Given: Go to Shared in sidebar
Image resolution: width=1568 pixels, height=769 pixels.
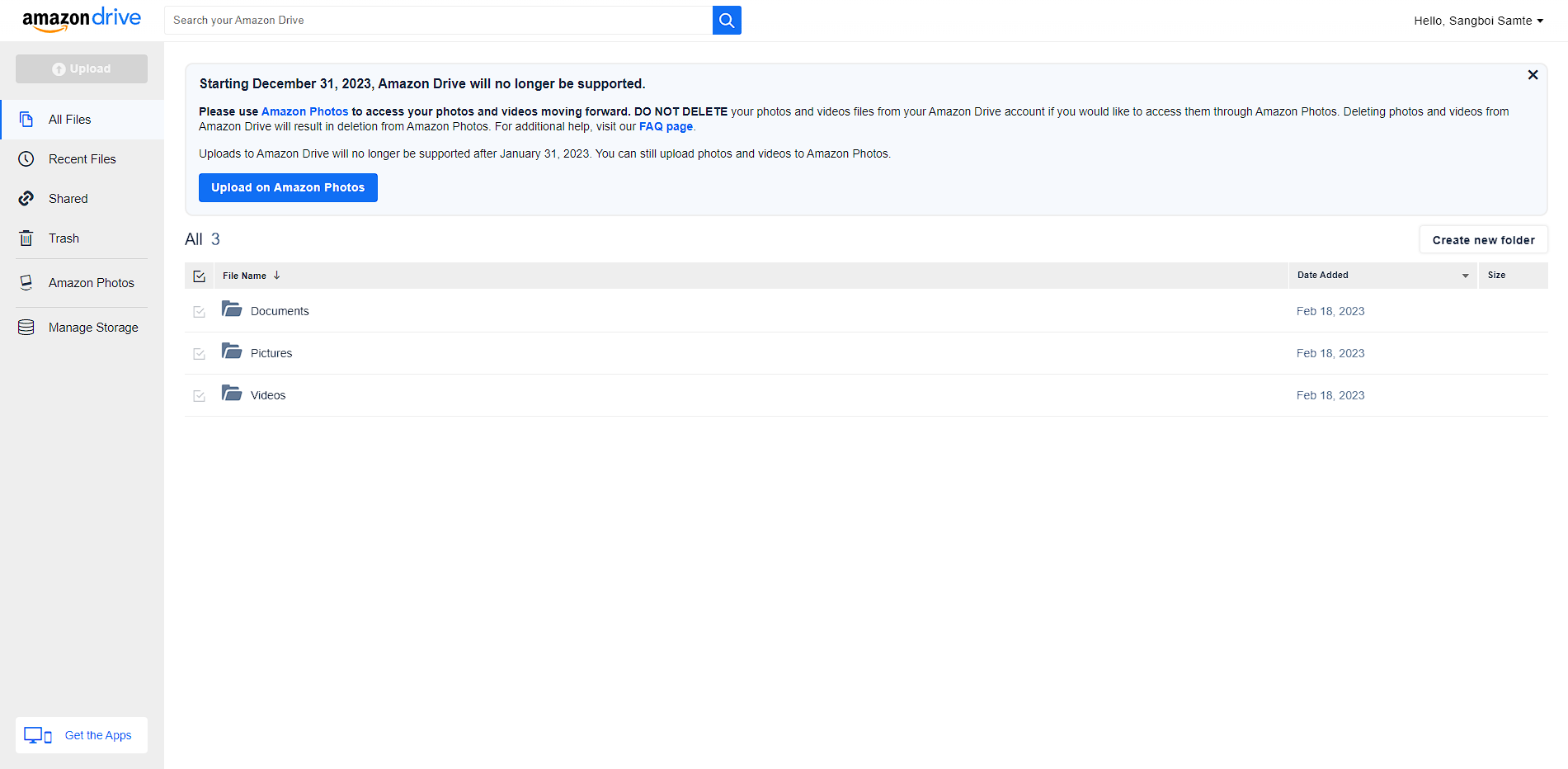Looking at the screenshot, I should tap(82, 199).
